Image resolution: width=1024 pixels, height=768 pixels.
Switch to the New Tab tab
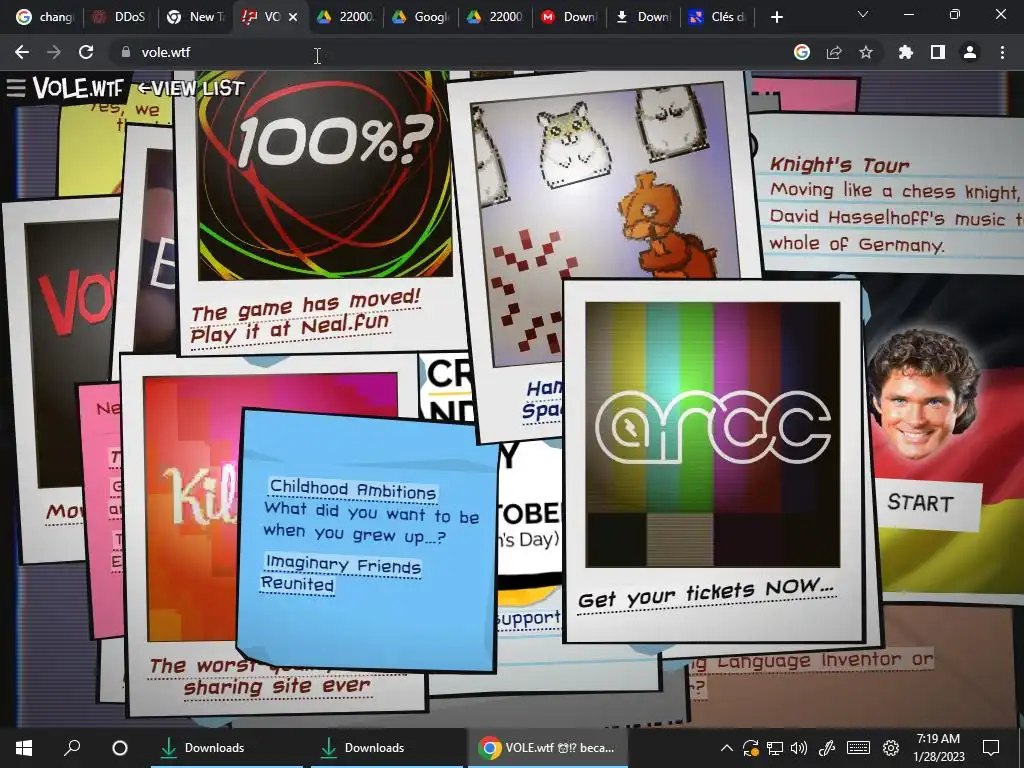(x=195, y=17)
